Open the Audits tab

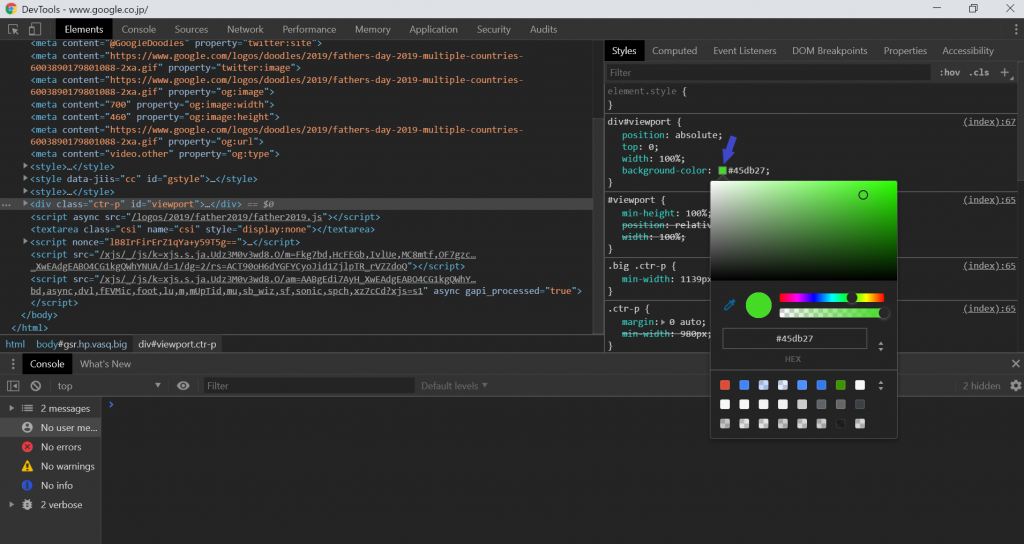click(543, 29)
